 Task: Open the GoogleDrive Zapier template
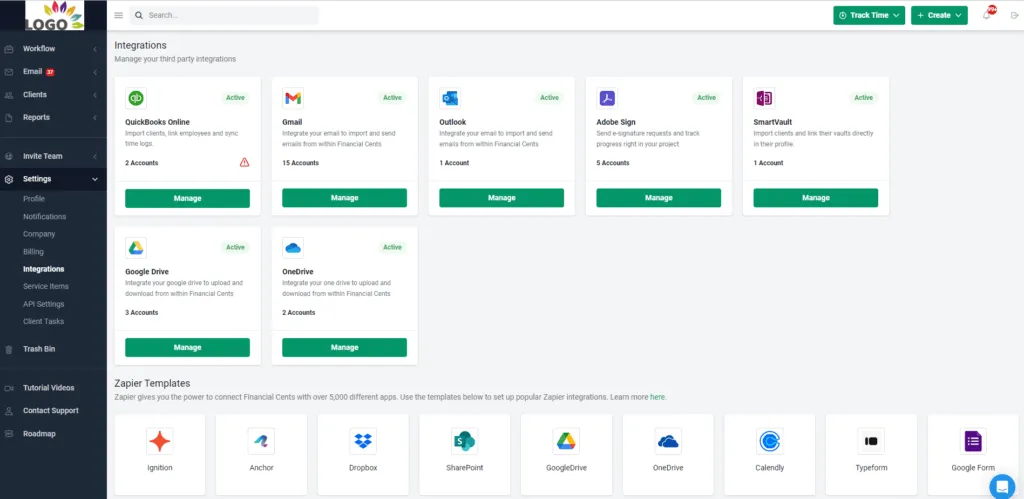[566, 454]
